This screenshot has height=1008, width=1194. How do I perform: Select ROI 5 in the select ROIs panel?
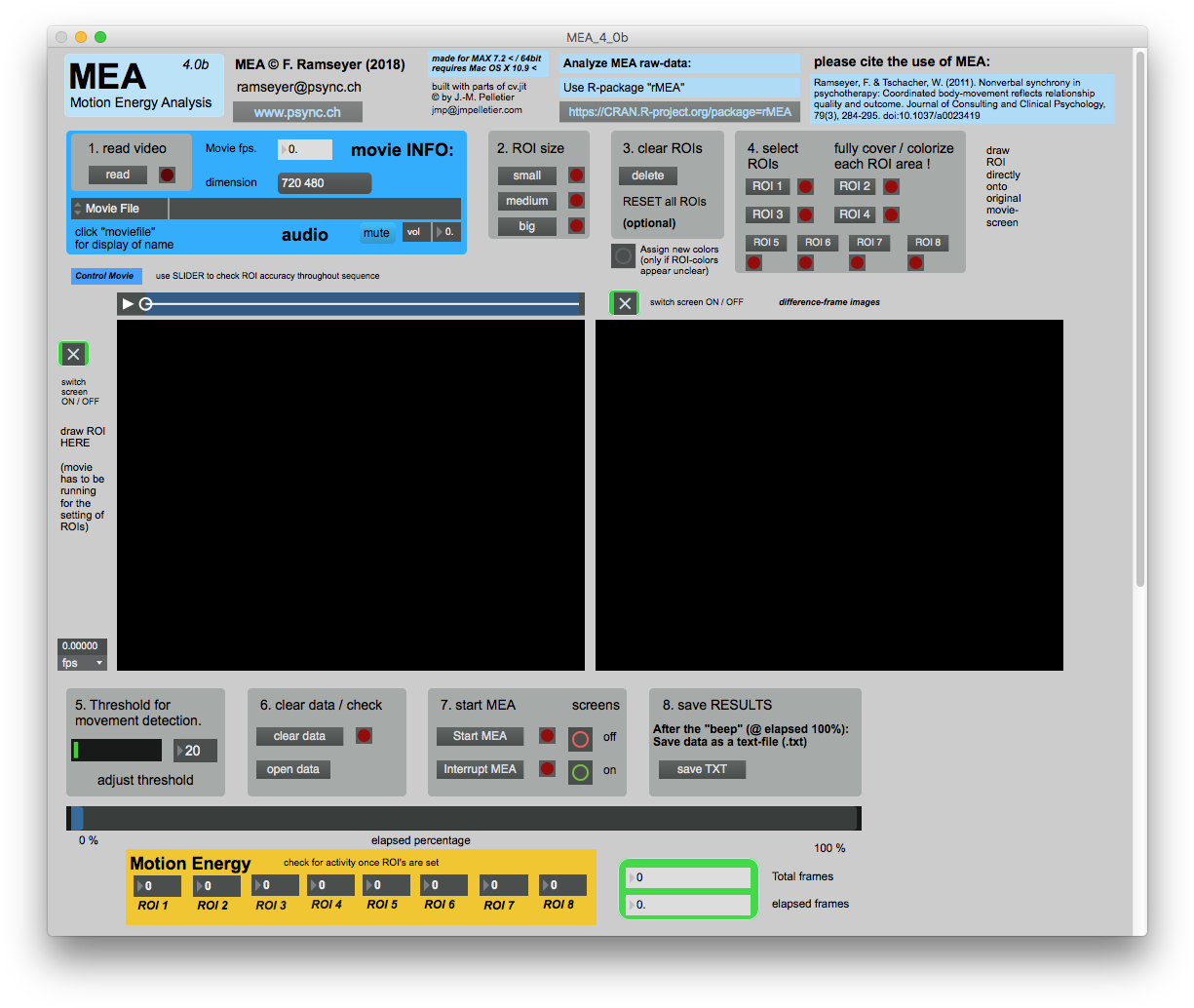tap(765, 241)
